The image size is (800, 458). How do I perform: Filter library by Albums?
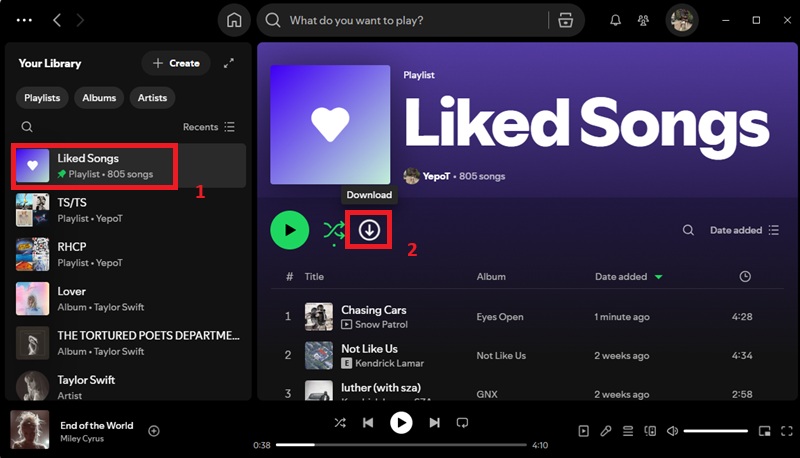click(x=99, y=97)
